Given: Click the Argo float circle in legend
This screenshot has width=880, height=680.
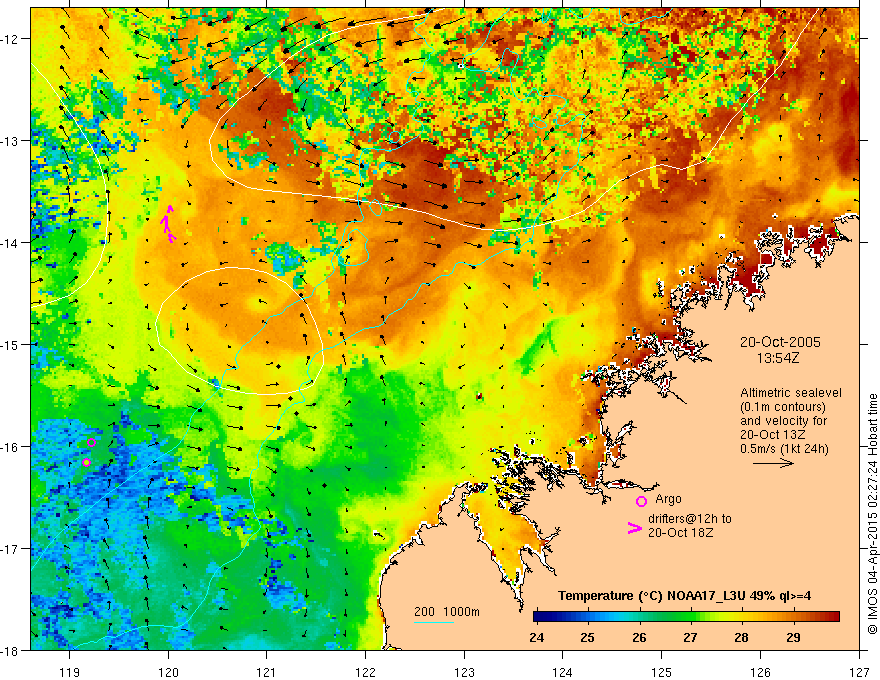Looking at the screenshot, I should 641,501.
